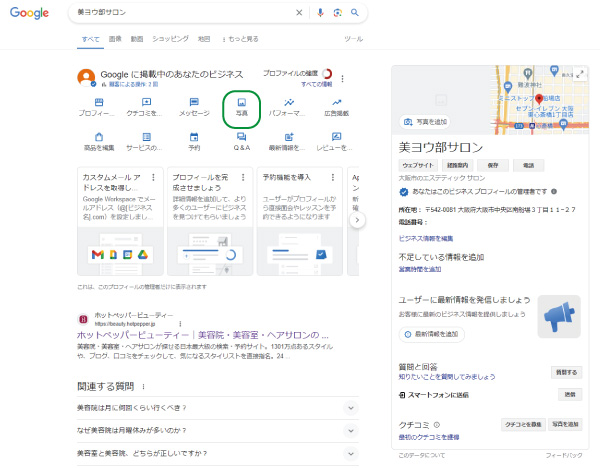Switch to the ショッピング tab
The height and width of the screenshot is (468, 600).
[x=170, y=39]
